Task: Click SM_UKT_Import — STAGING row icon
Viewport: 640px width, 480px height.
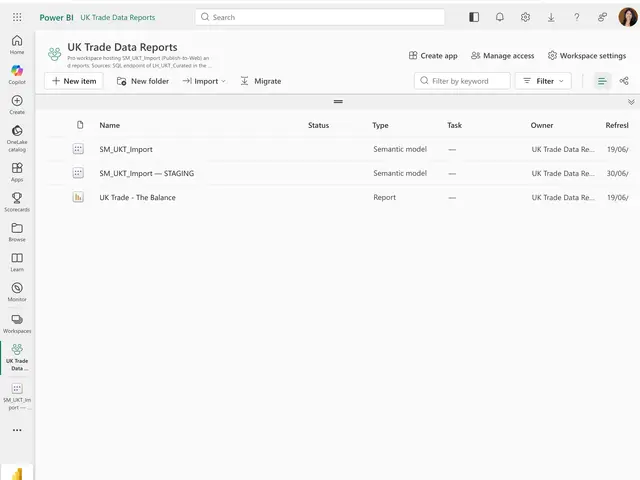Action: [x=78, y=173]
